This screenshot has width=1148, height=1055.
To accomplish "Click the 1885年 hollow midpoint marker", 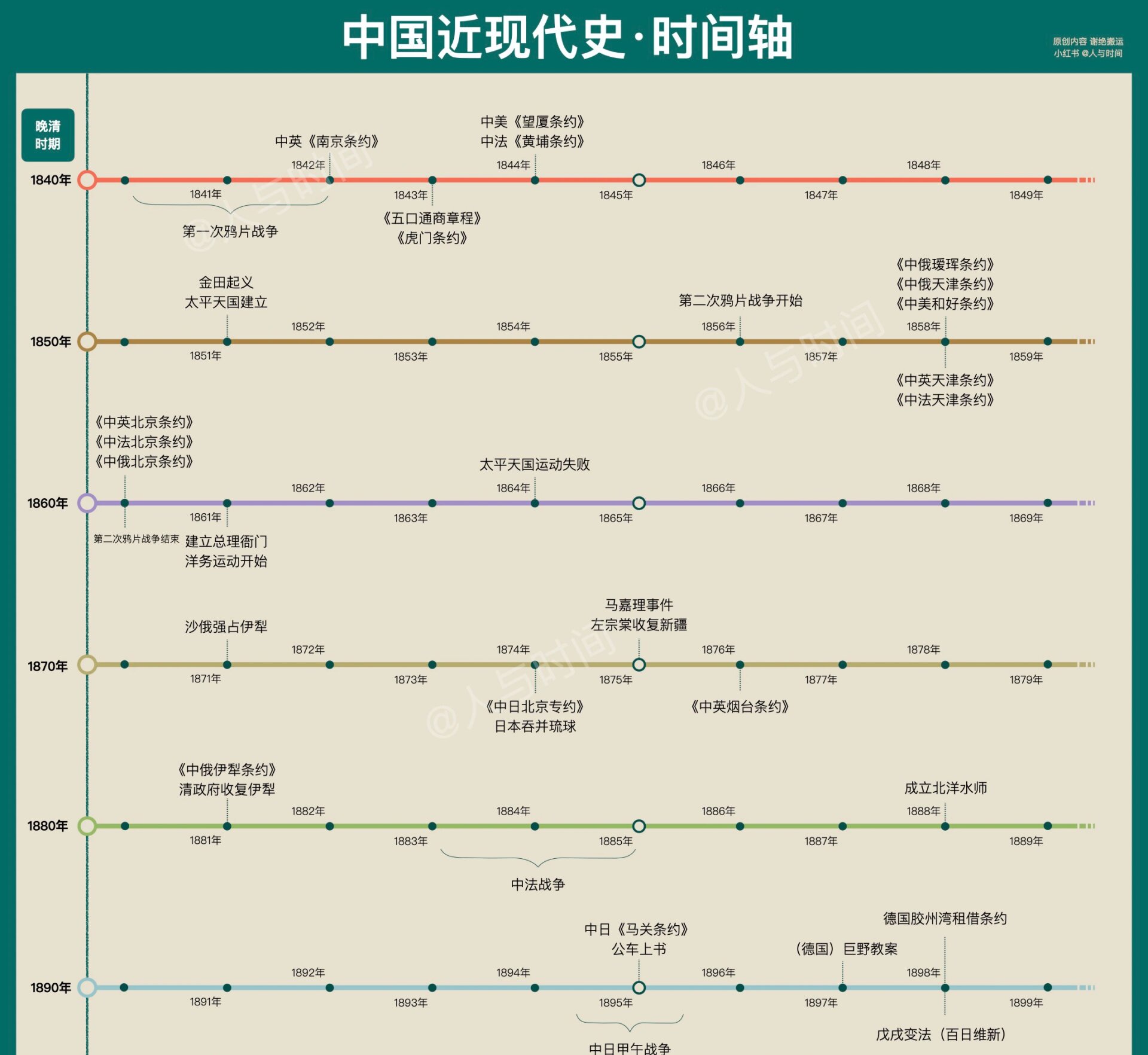I will (639, 826).
